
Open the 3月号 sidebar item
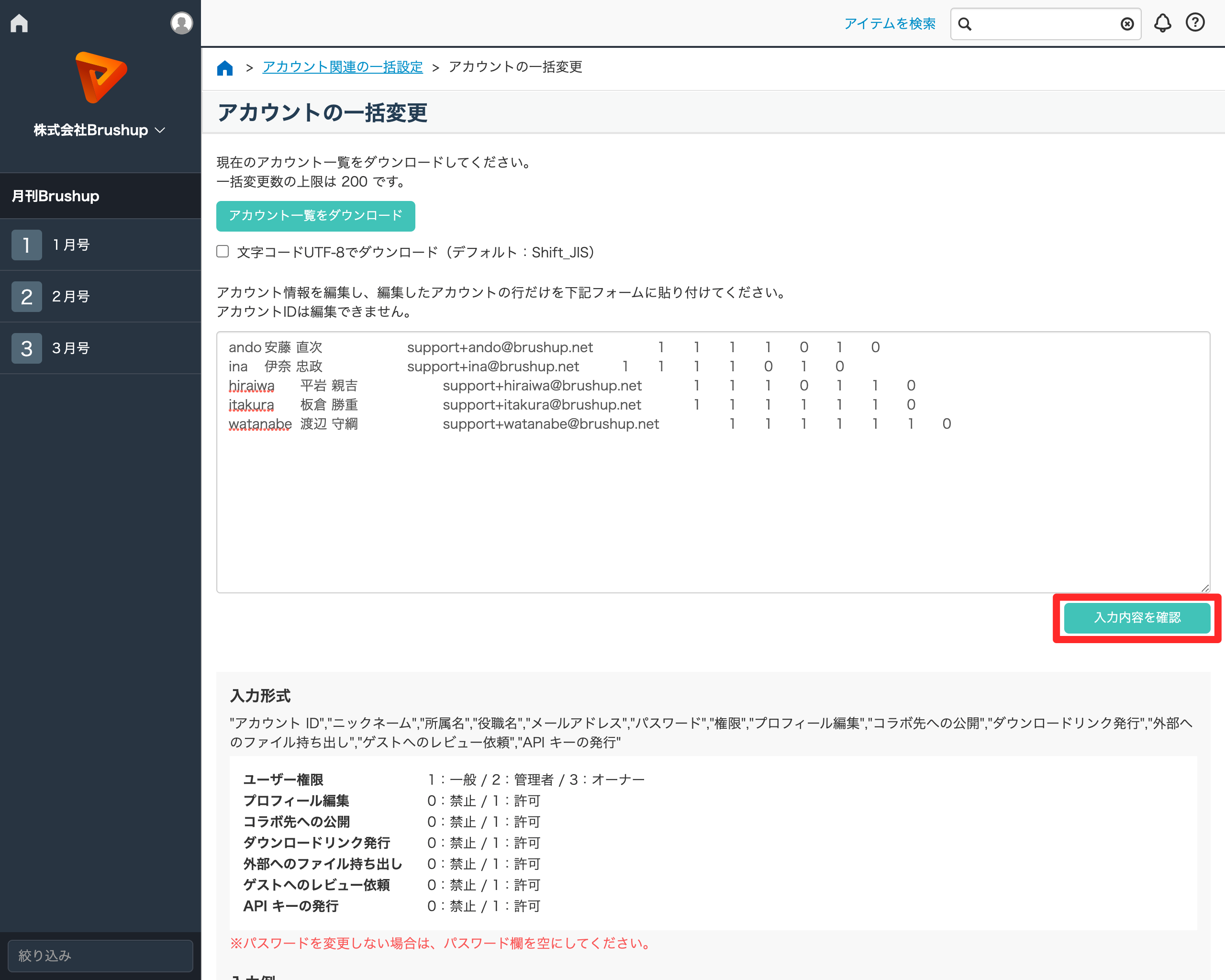pos(100,348)
